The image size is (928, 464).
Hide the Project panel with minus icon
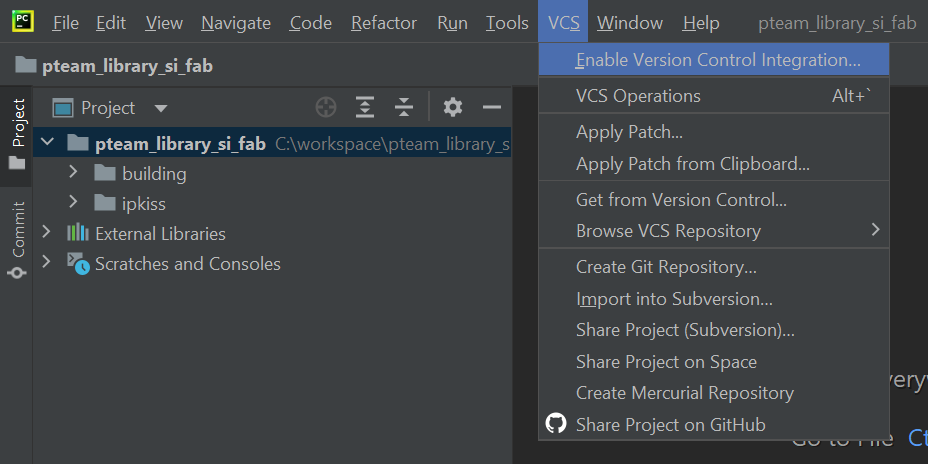pyautogui.click(x=491, y=107)
